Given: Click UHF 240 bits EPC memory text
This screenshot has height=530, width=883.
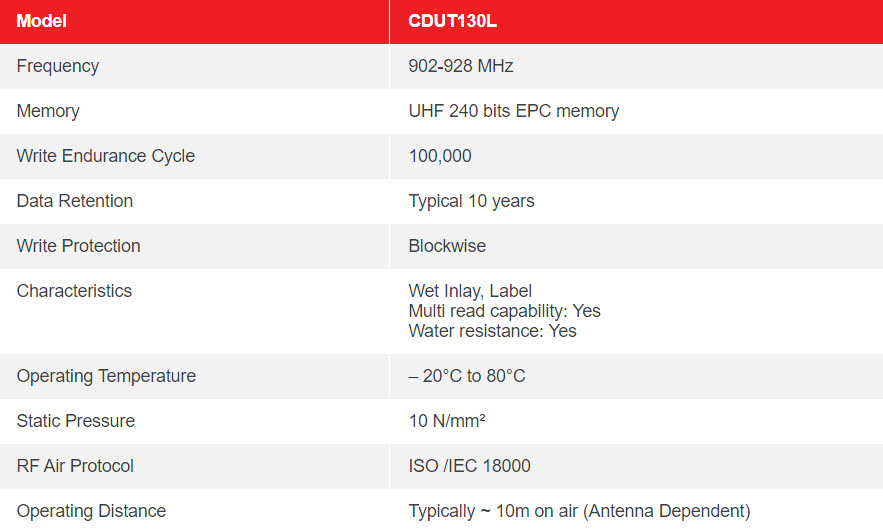Looking at the screenshot, I should tap(514, 111).
